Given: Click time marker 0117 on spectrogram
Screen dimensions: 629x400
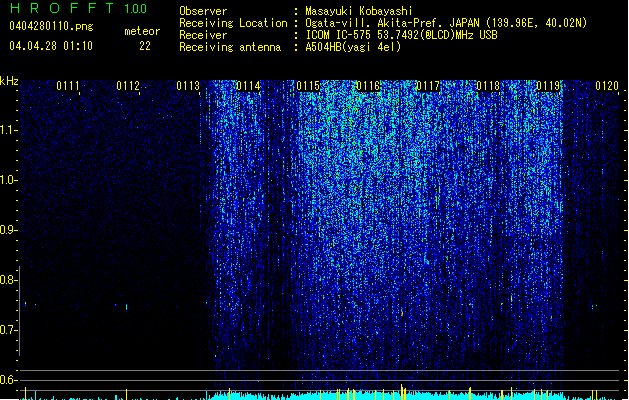Looking at the screenshot, I should coord(428,86).
